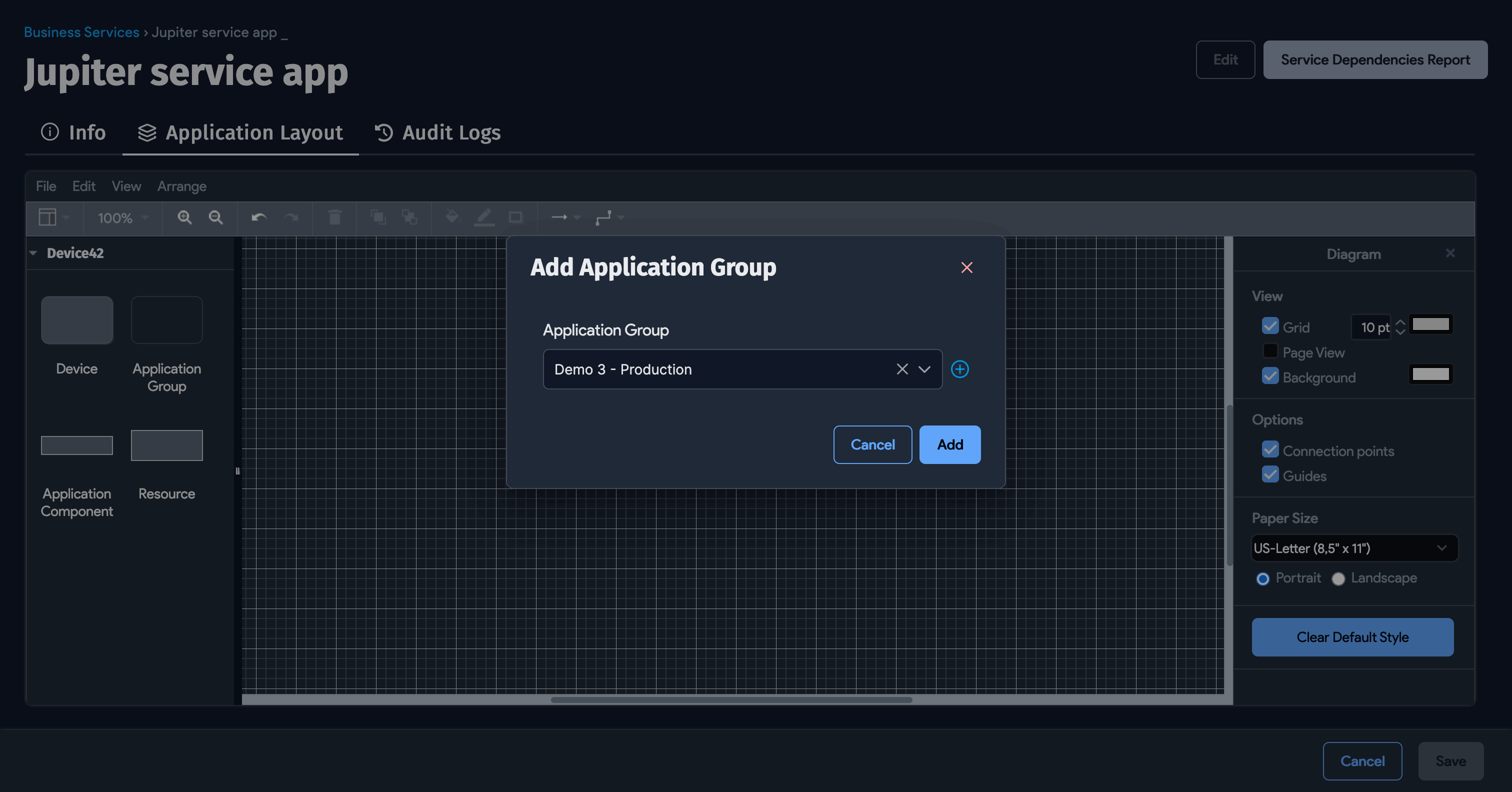Click Cancel in the Add Application Group dialog

click(872, 444)
